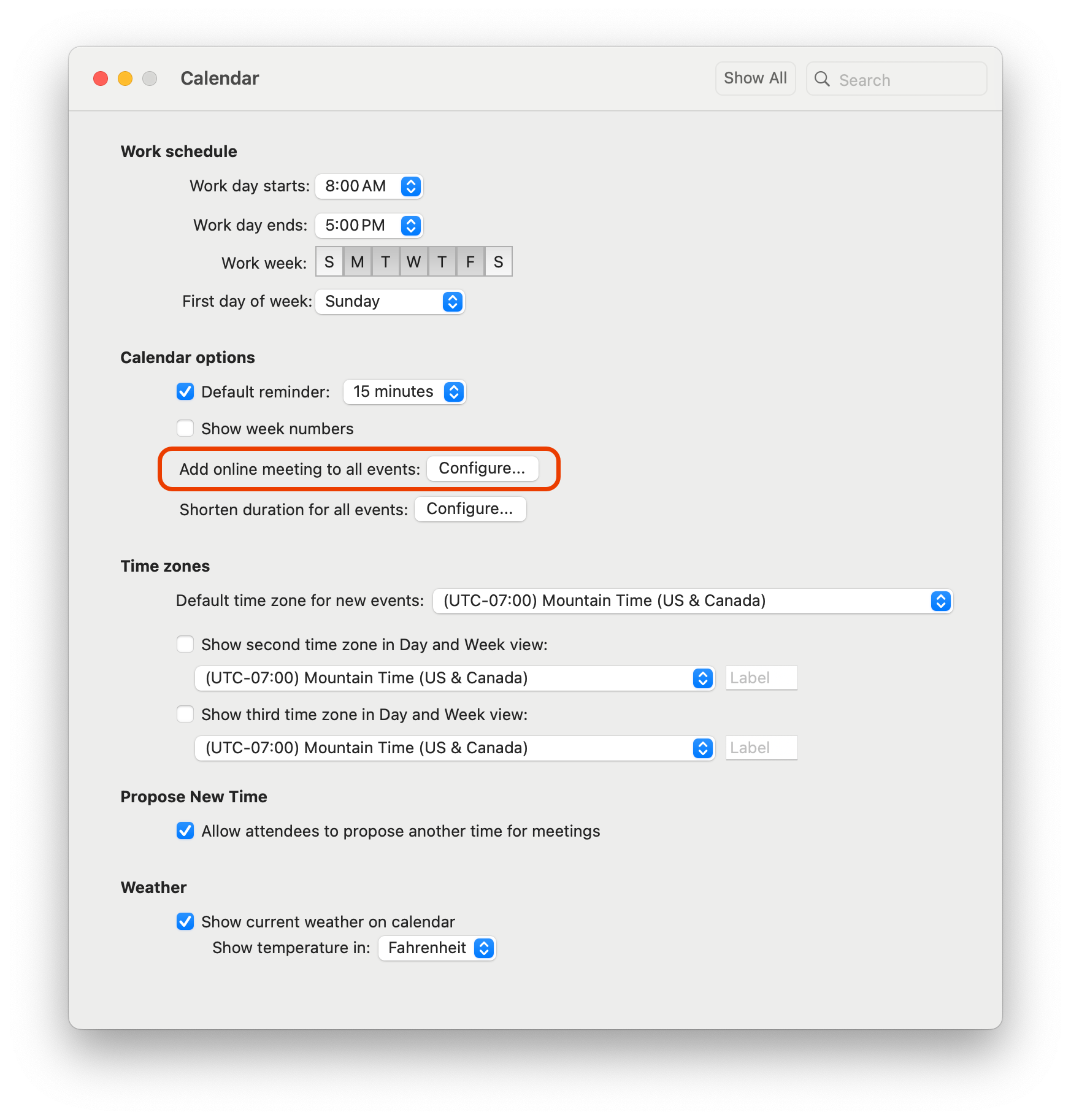Click the second time zone Label field
This screenshot has width=1071, height=1120.
click(761, 678)
